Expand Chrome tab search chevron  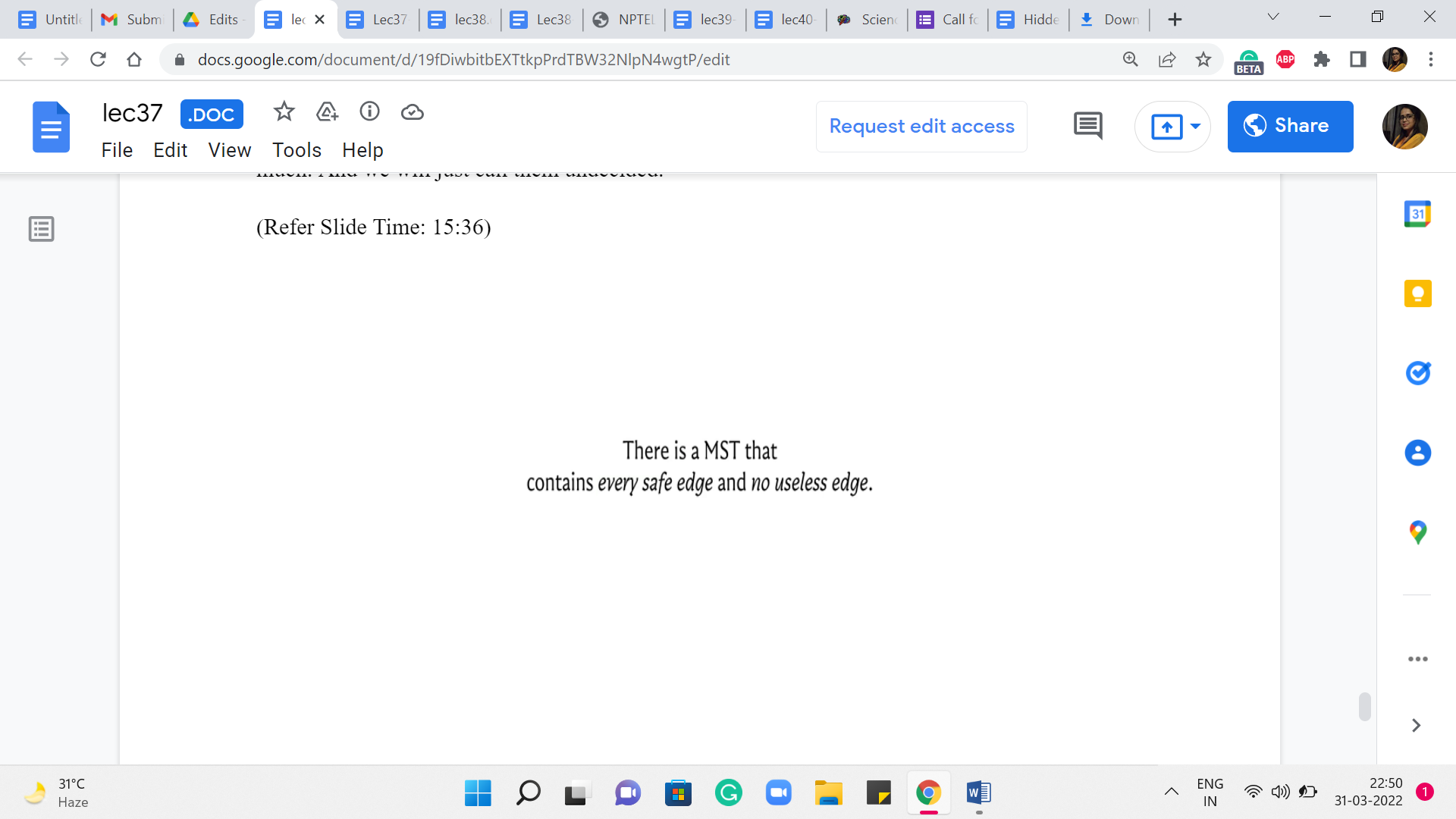coord(1273,17)
